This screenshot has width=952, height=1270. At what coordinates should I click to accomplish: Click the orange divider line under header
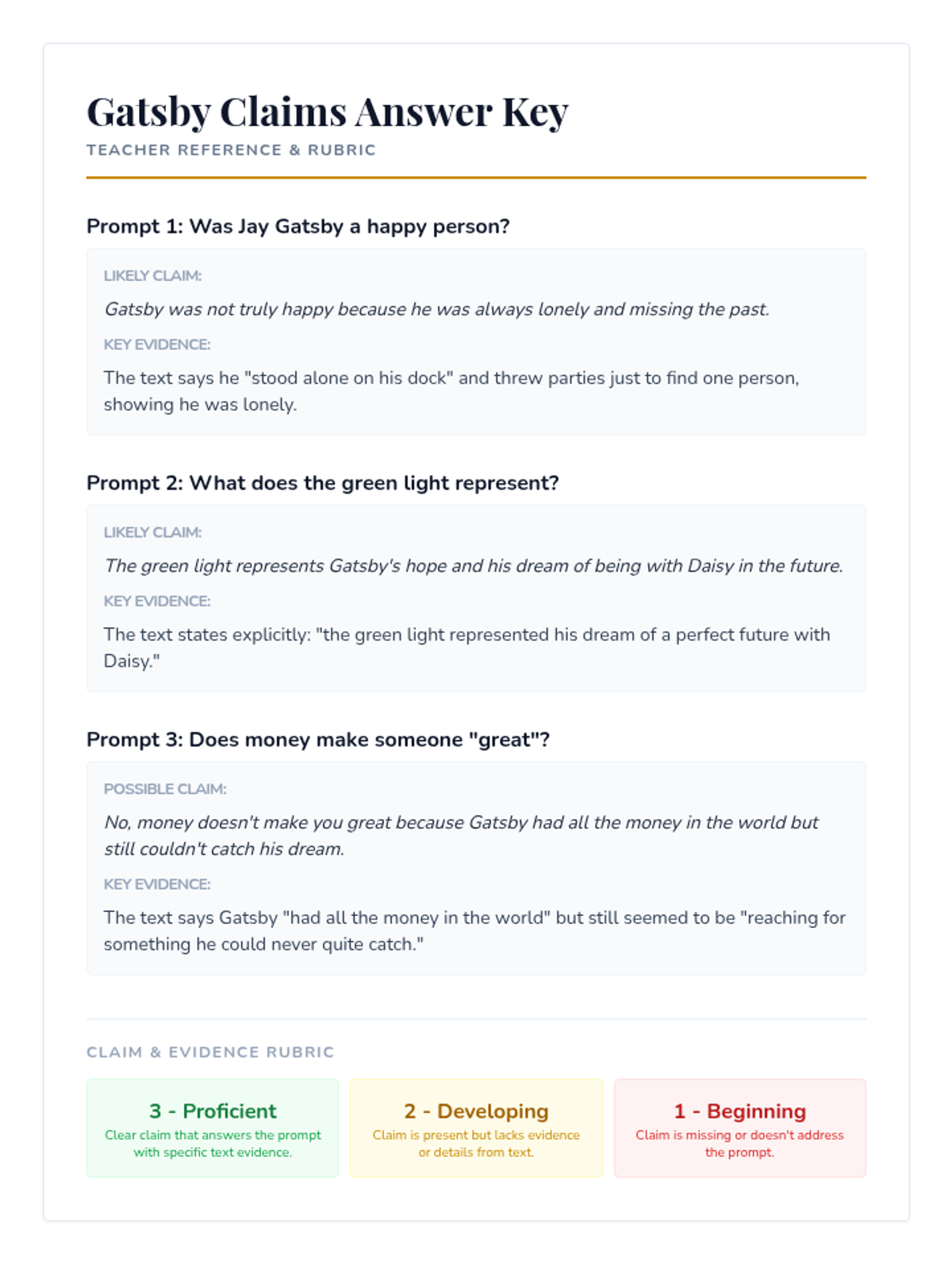point(476,178)
